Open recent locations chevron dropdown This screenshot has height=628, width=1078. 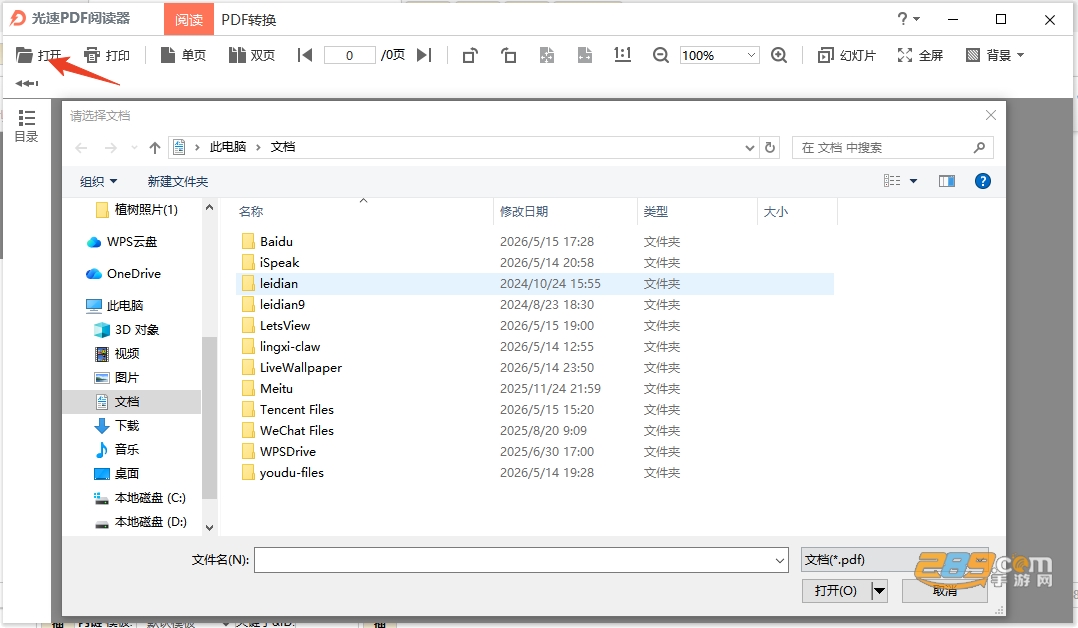[134, 147]
